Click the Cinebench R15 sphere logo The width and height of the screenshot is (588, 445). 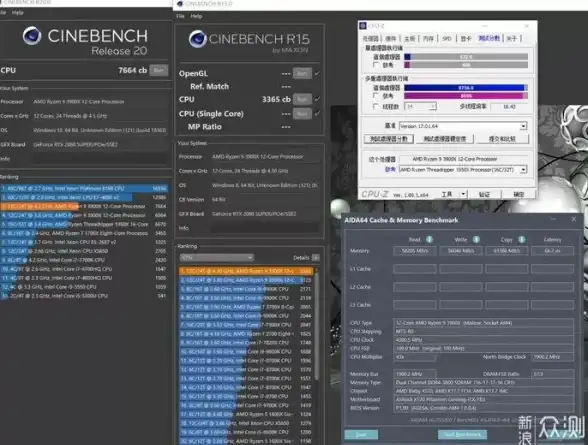pyautogui.click(x=198, y=39)
